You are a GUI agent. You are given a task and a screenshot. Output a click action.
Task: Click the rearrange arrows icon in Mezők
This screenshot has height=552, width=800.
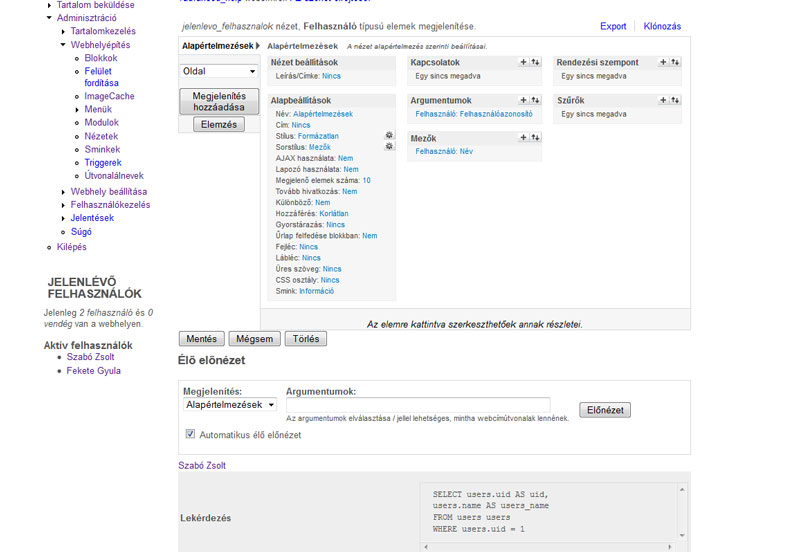[x=535, y=137]
